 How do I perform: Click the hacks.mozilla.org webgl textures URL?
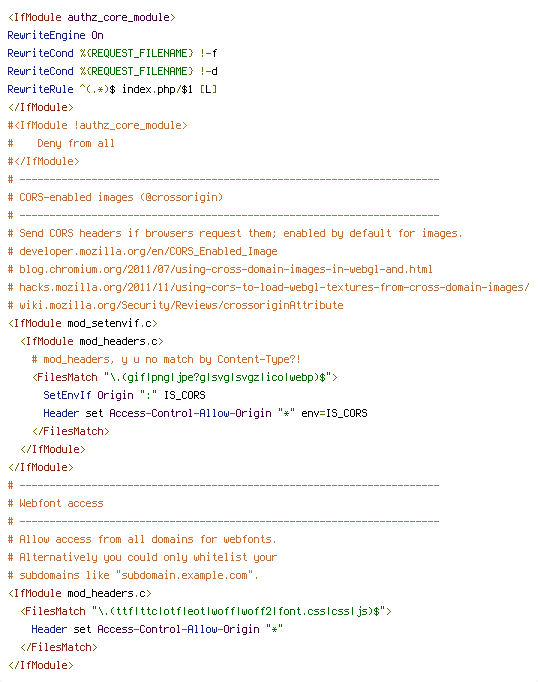[x=274, y=288]
